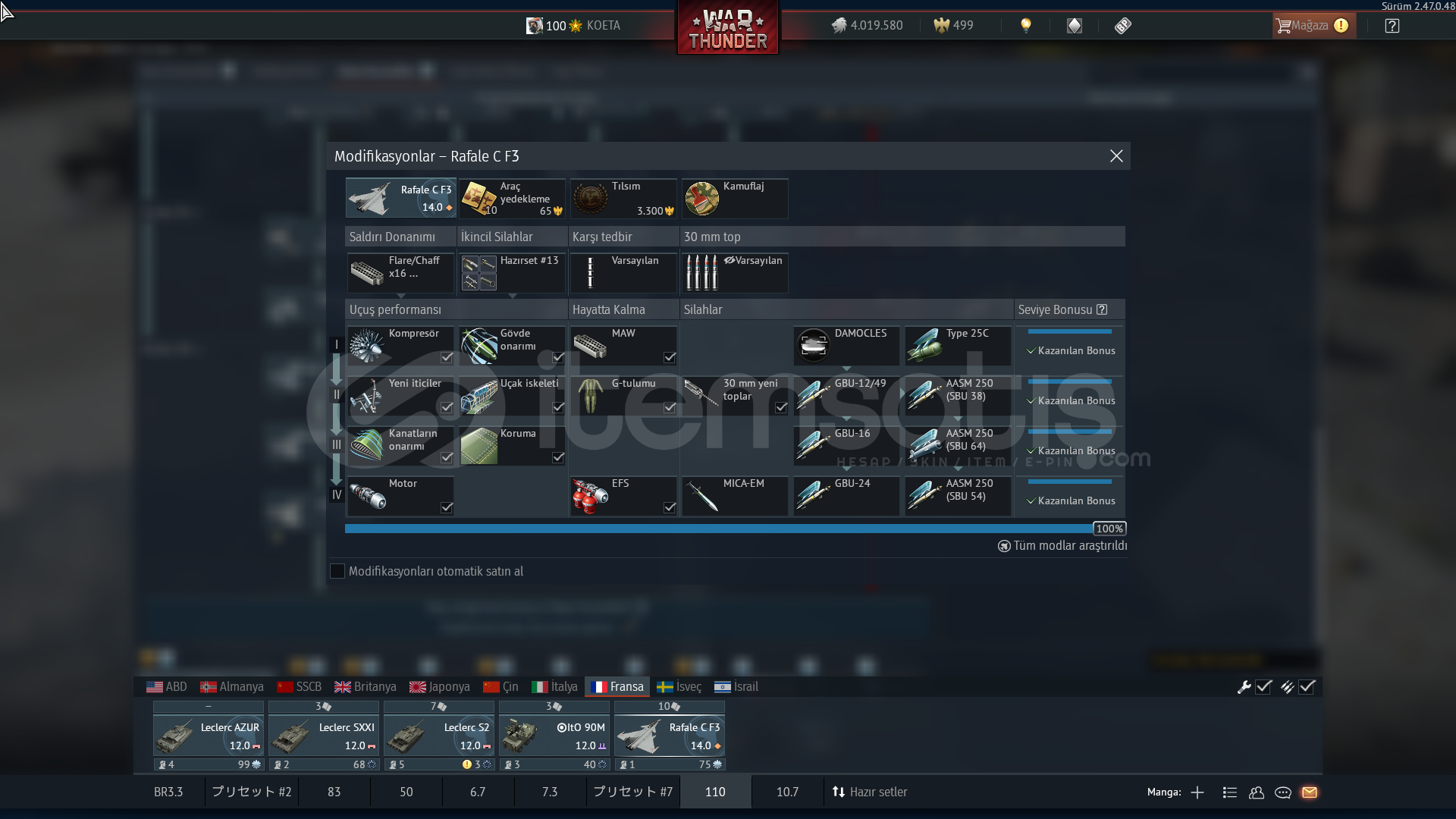This screenshot has width=1456, height=819.
Task: Open the Karşı tedbir Varsayılan selector
Action: click(x=623, y=273)
